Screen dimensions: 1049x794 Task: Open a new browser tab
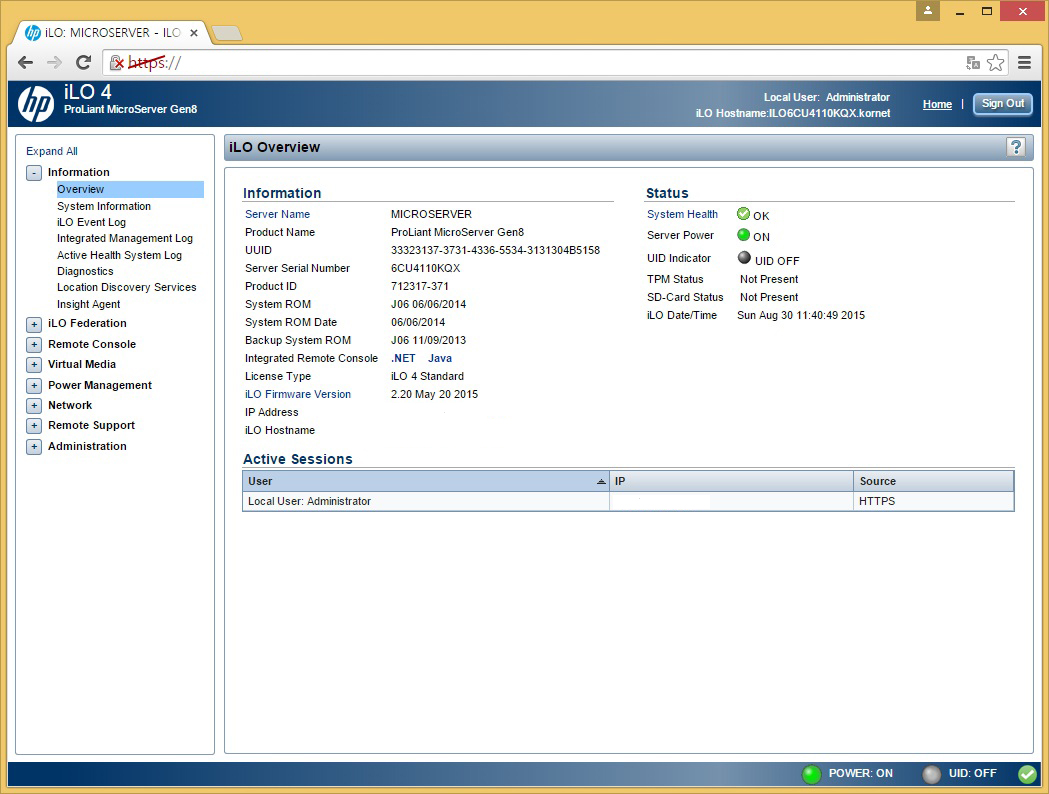(226, 33)
